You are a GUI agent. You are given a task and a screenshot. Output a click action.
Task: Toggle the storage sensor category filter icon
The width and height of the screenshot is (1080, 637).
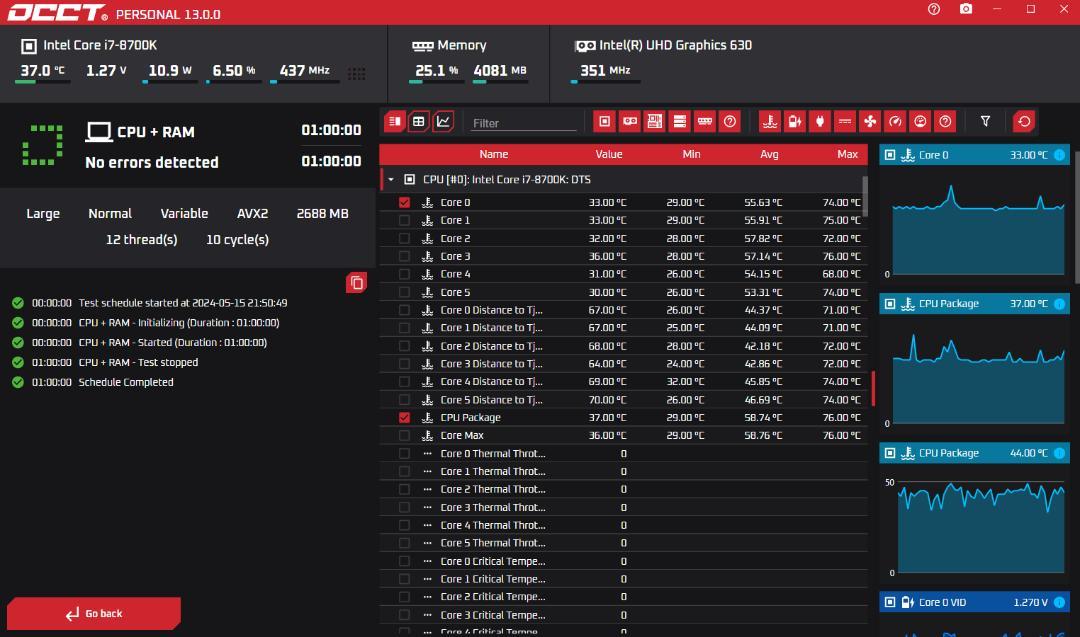click(x=680, y=122)
